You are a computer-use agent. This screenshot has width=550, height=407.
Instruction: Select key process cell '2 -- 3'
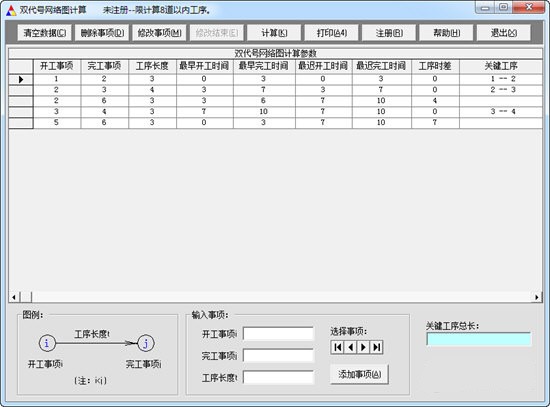click(x=501, y=90)
